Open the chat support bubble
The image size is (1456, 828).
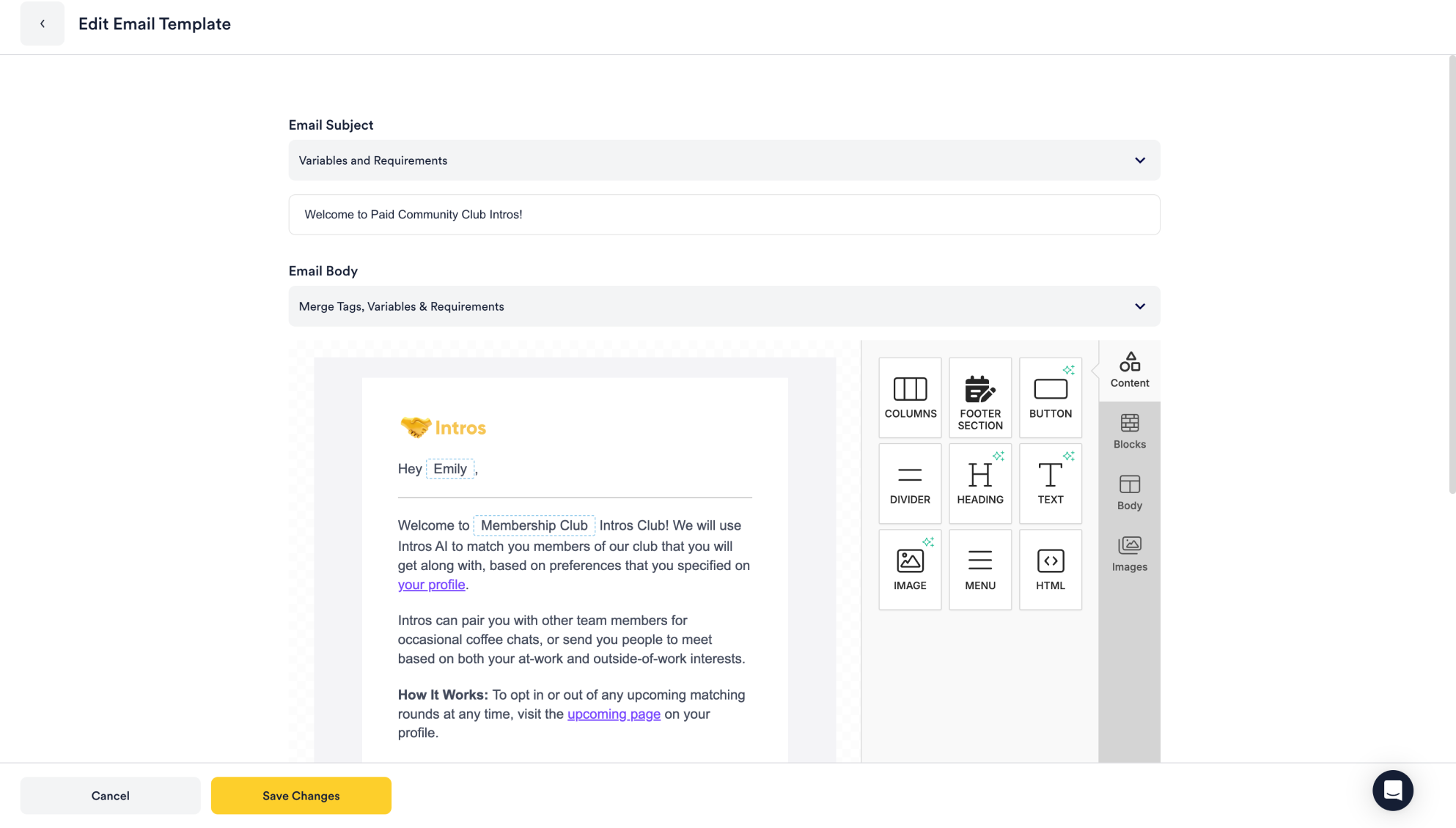point(1392,790)
